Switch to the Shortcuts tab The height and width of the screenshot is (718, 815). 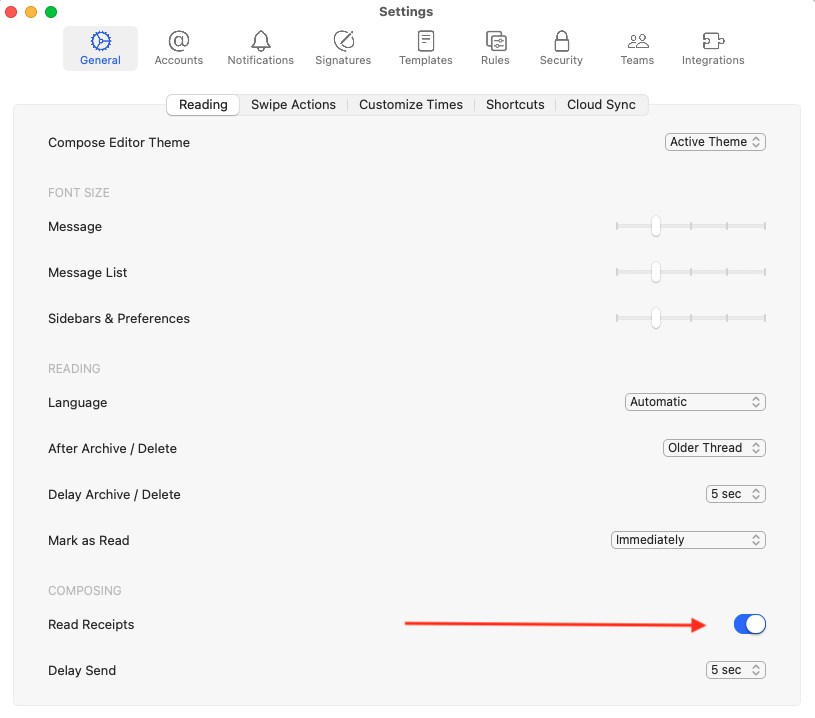tap(515, 105)
